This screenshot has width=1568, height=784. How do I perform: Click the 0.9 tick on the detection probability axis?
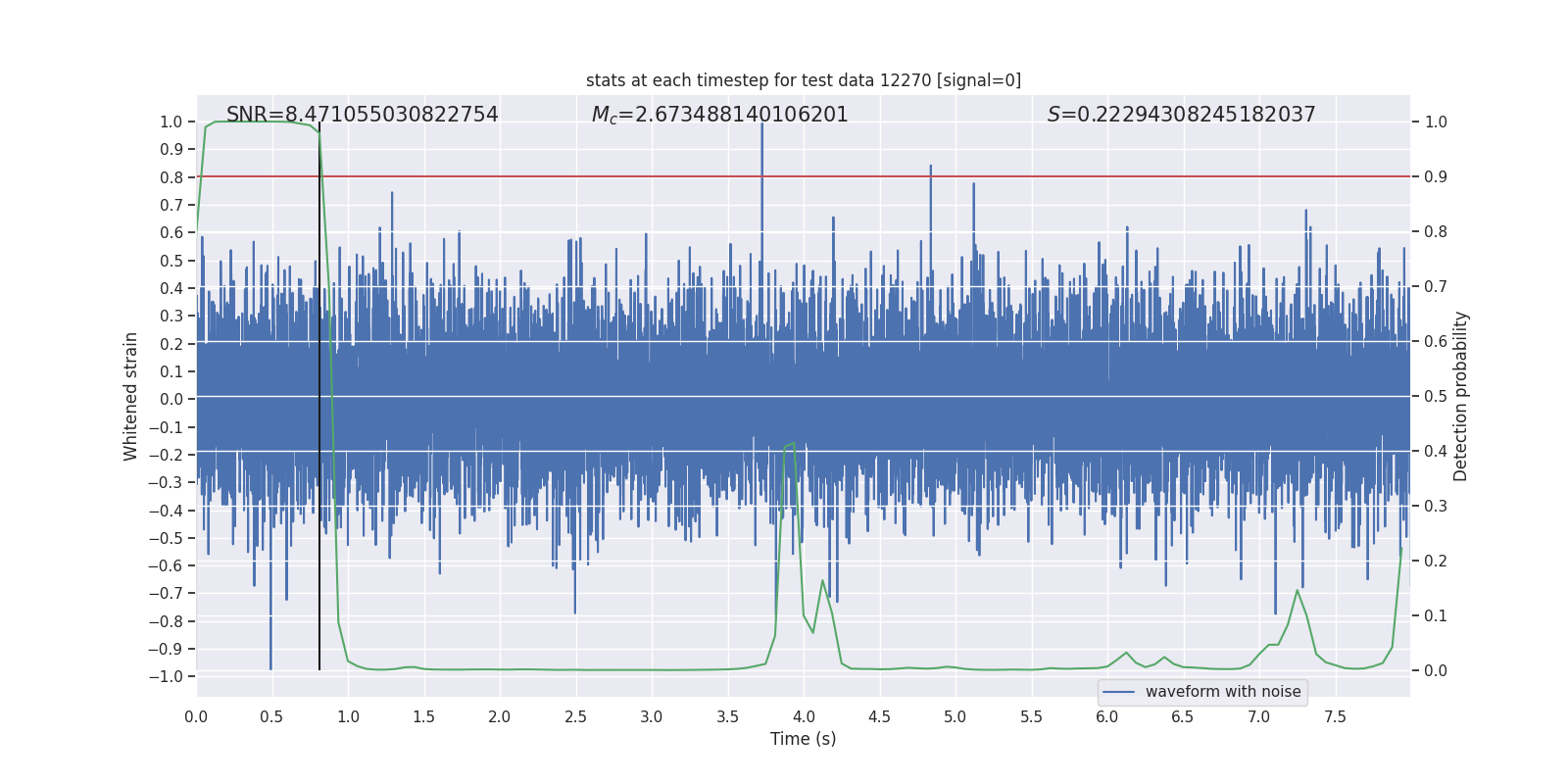pos(1436,176)
